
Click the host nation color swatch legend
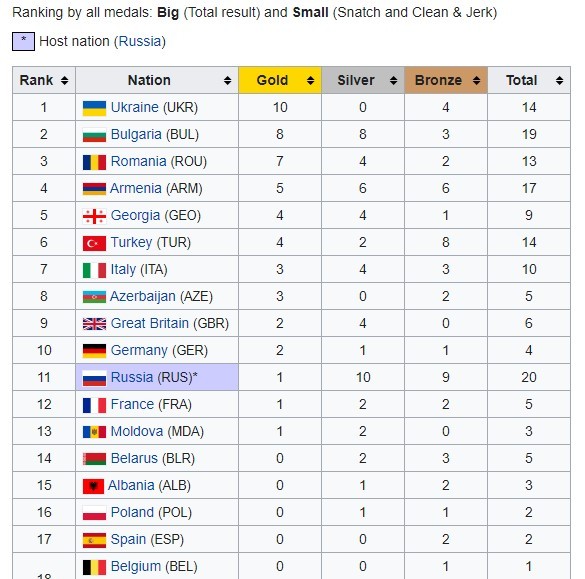pyautogui.click(x=24, y=41)
